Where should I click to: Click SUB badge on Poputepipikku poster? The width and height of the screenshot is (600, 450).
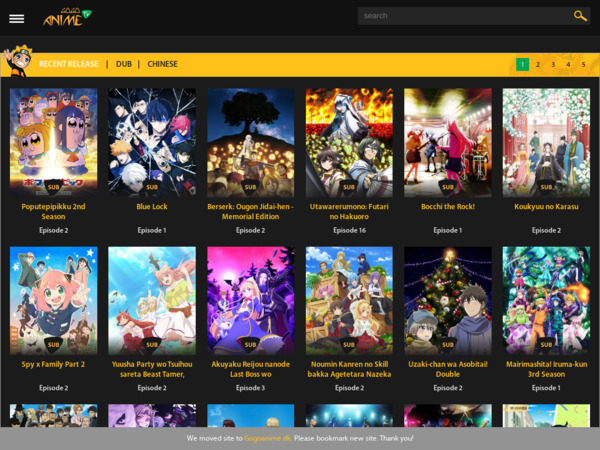54,187
